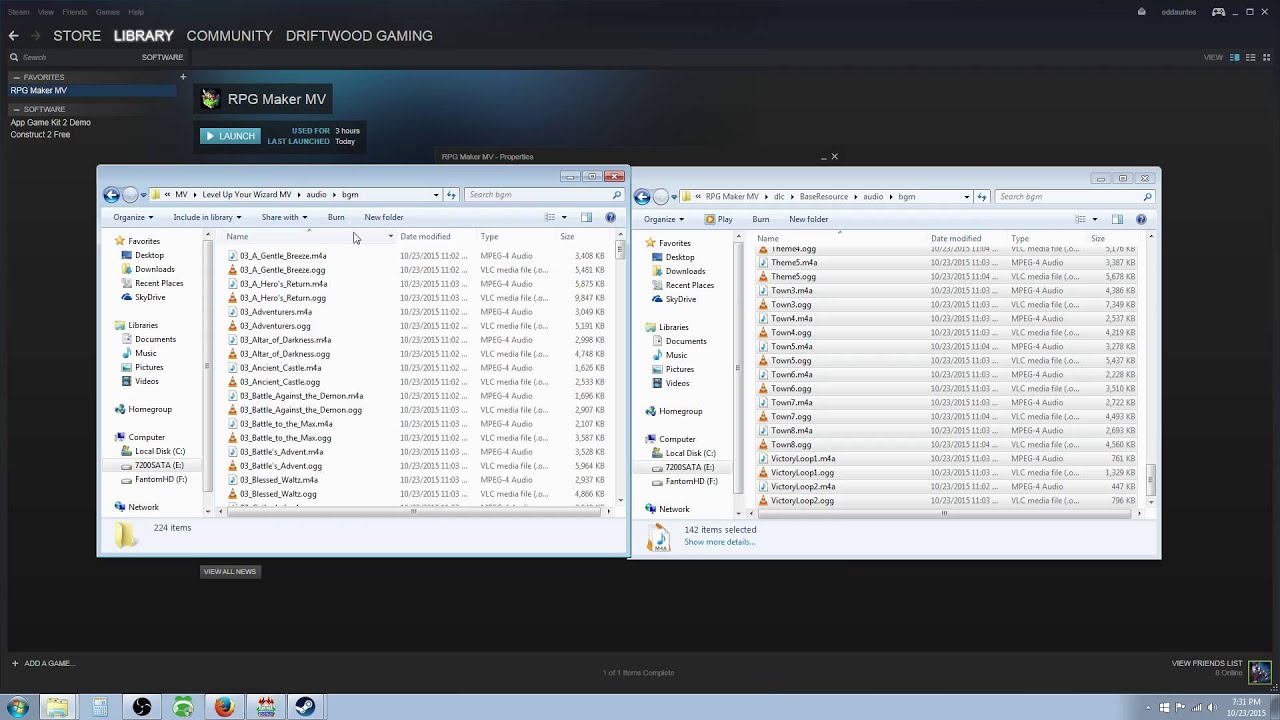Open the SOFTWARE library filter dropdown
1280x720 pixels.
(162, 57)
